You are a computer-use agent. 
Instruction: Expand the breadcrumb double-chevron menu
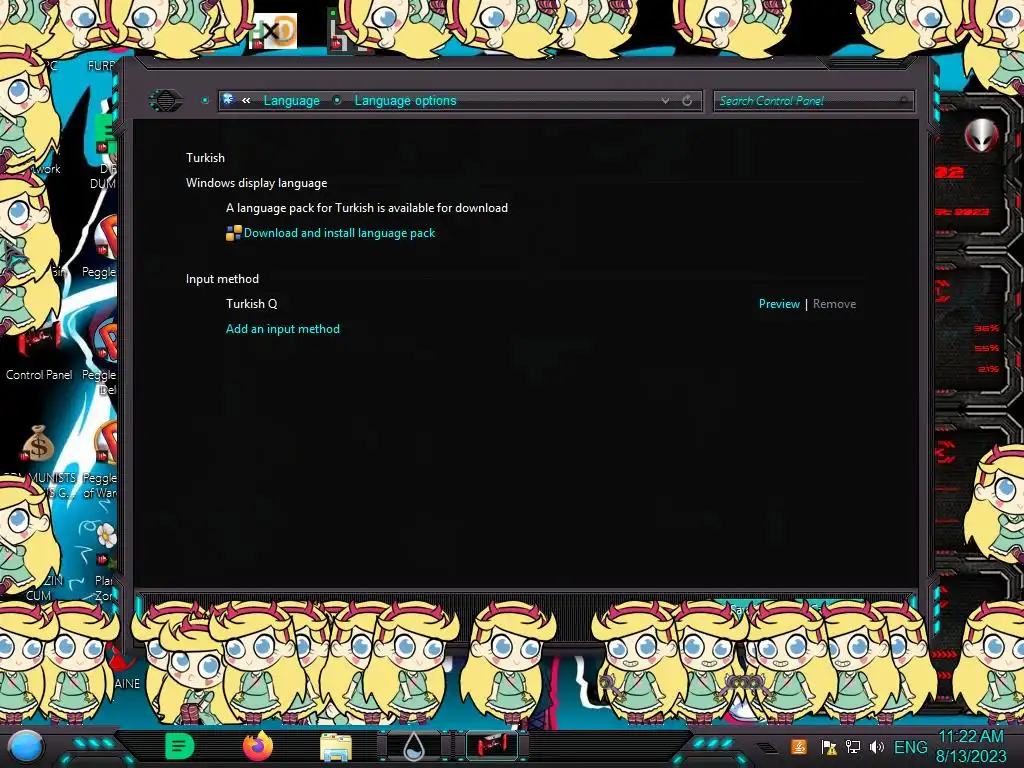(246, 101)
